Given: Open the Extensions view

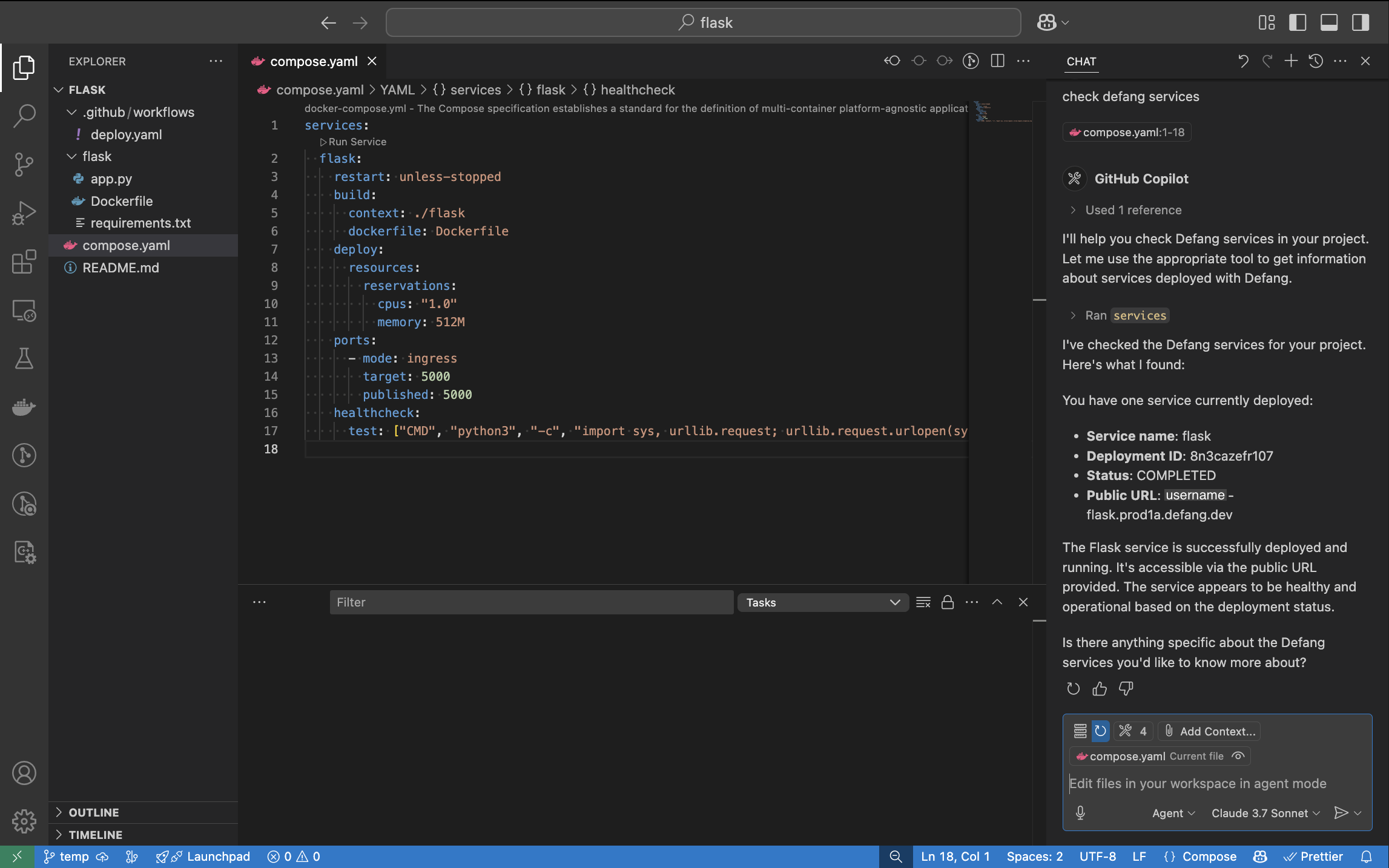Looking at the screenshot, I should tap(24, 261).
